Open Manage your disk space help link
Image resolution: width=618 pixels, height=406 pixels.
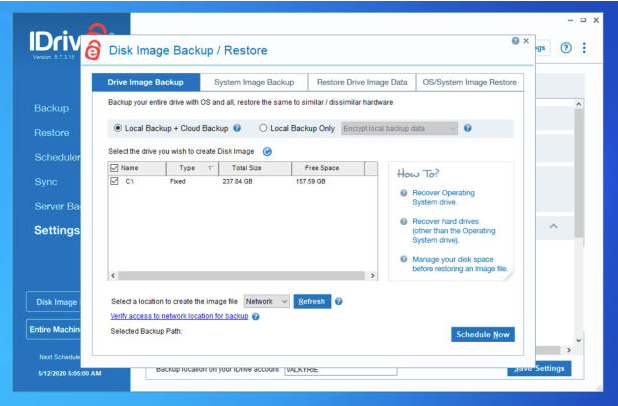[x=460, y=264]
